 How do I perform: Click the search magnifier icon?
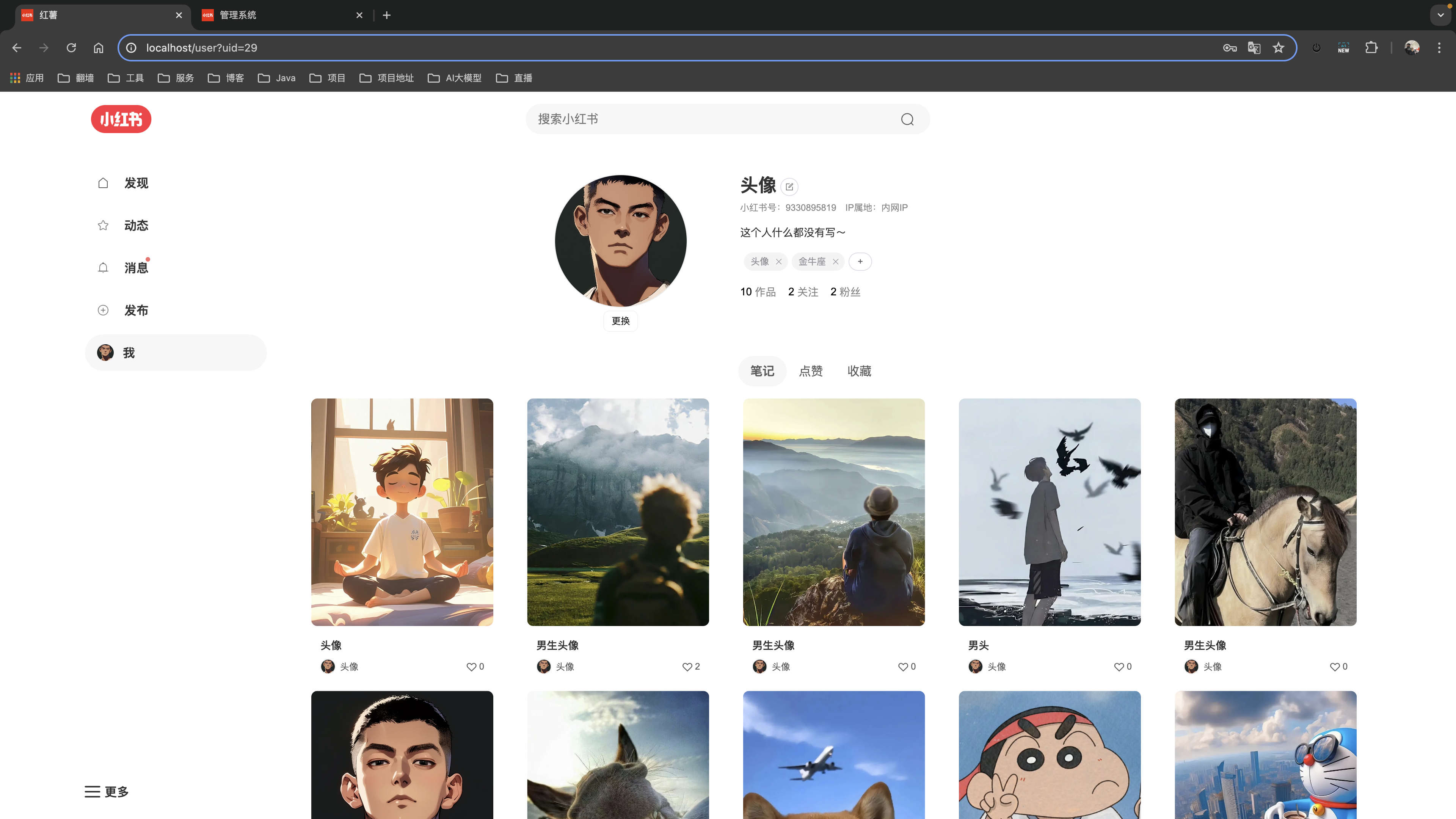[907, 119]
